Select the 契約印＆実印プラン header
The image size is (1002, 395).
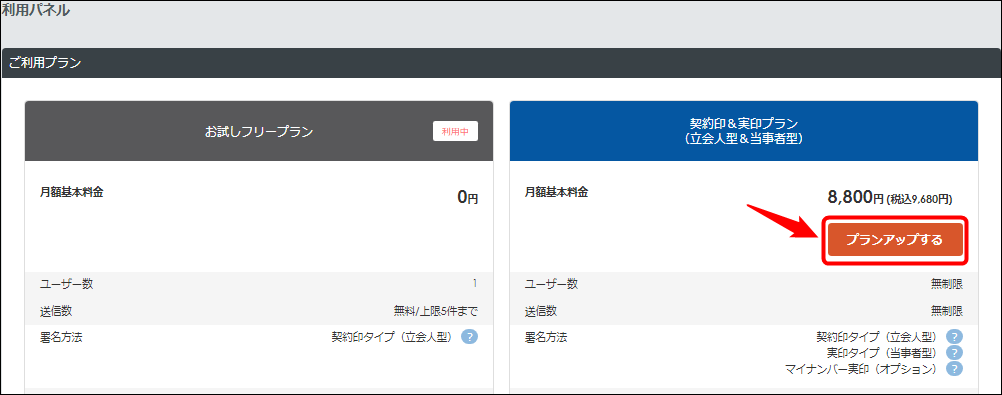[x=744, y=131]
